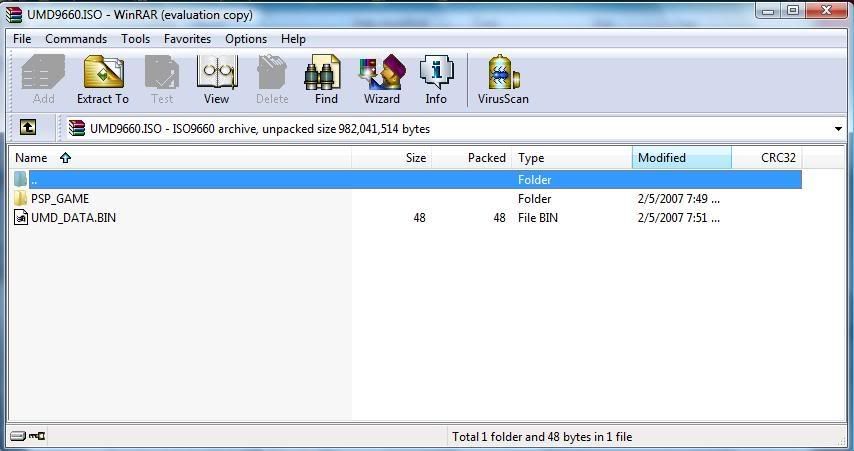Open the File menu
The image size is (854, 451).
pyautogui.click(x=22, y=39)
